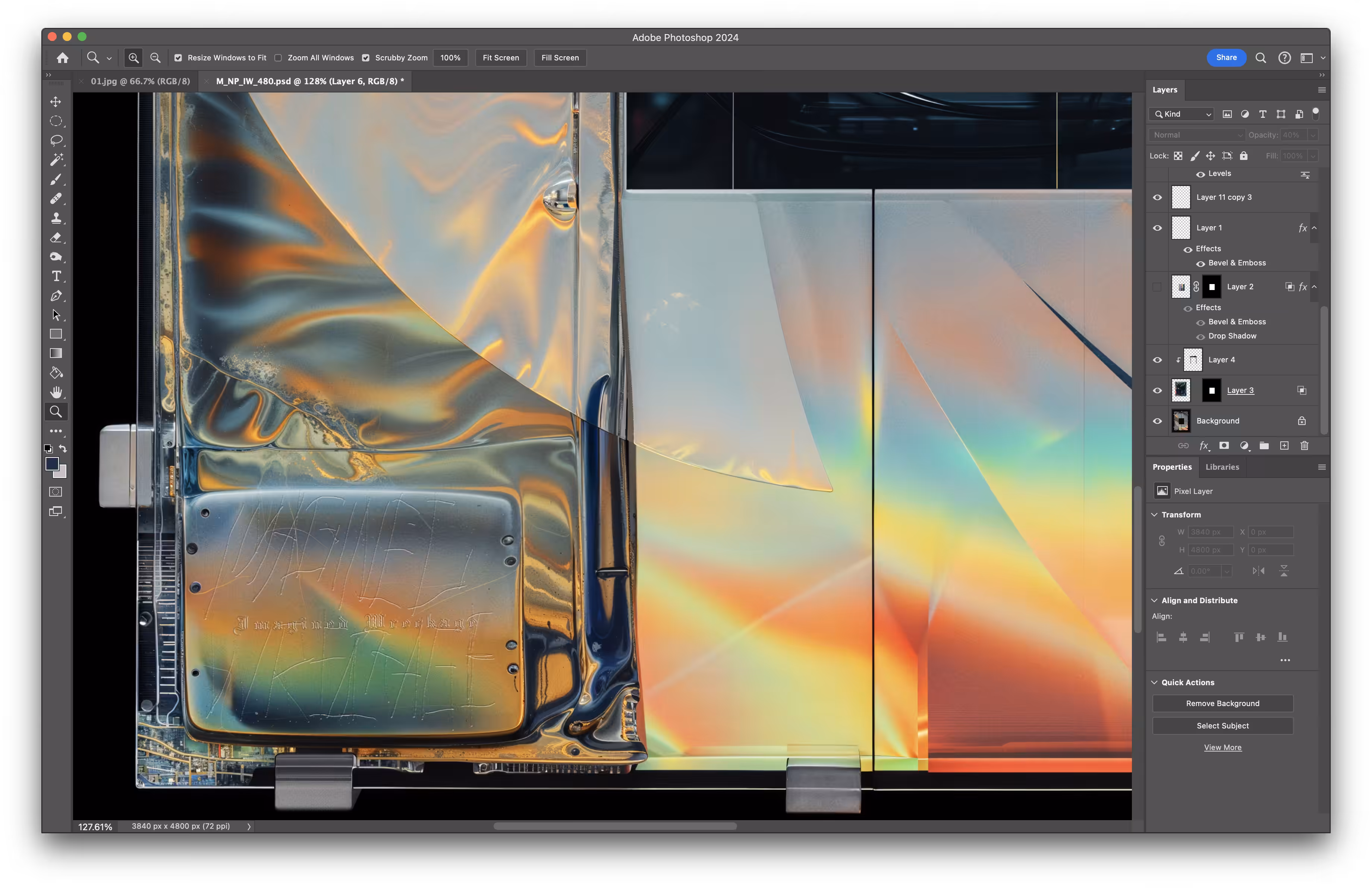
Task: Swap foreground and background colors
Action: pos(63,448)
